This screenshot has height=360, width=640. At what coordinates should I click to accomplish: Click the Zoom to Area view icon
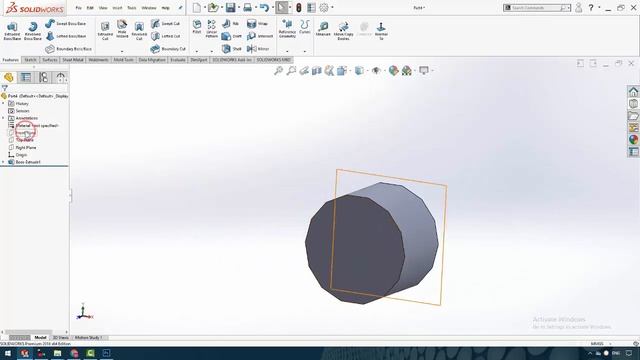pyautogui.click(x=291, y=71)
